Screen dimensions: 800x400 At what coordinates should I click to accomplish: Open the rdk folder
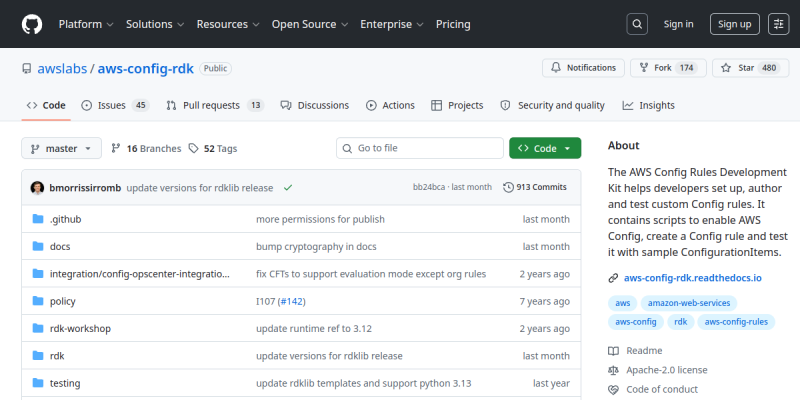coord(57,356)
